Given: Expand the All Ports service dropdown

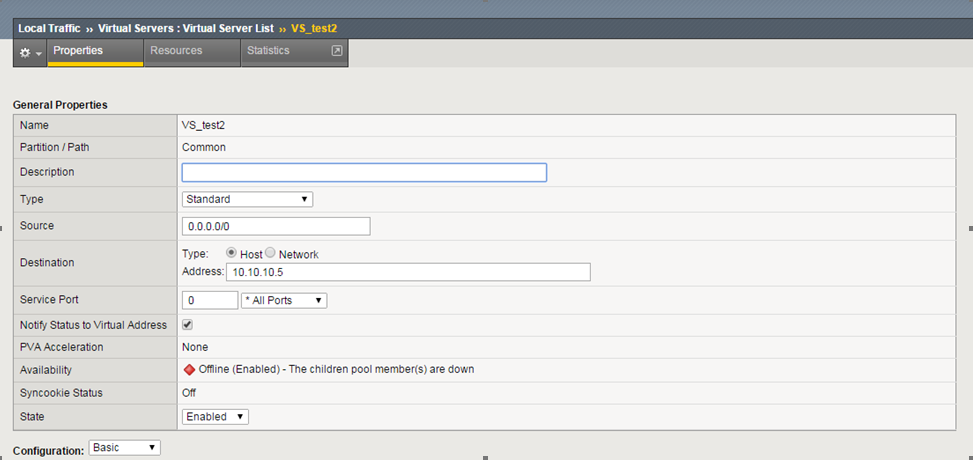Looking at the screenshot, I should click(284, 300).
